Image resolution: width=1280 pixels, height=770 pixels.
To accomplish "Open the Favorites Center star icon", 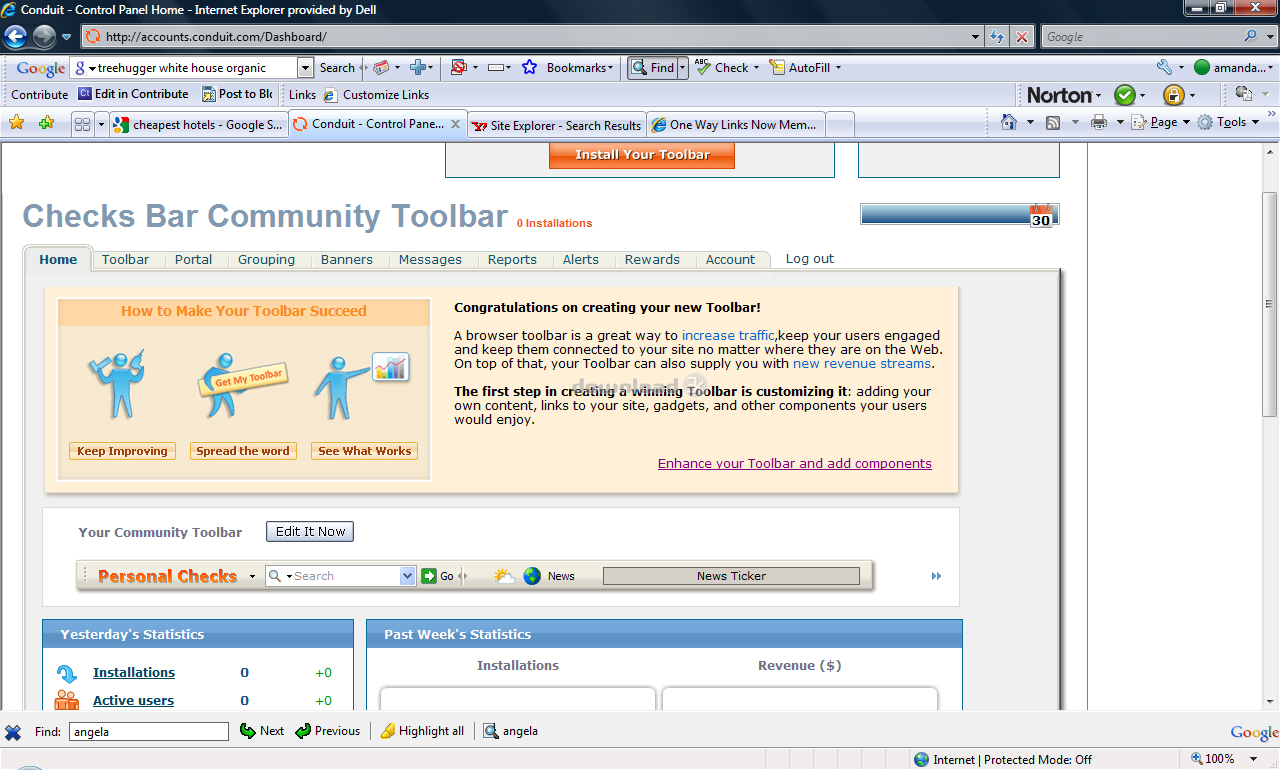I will tap(17, 123).
